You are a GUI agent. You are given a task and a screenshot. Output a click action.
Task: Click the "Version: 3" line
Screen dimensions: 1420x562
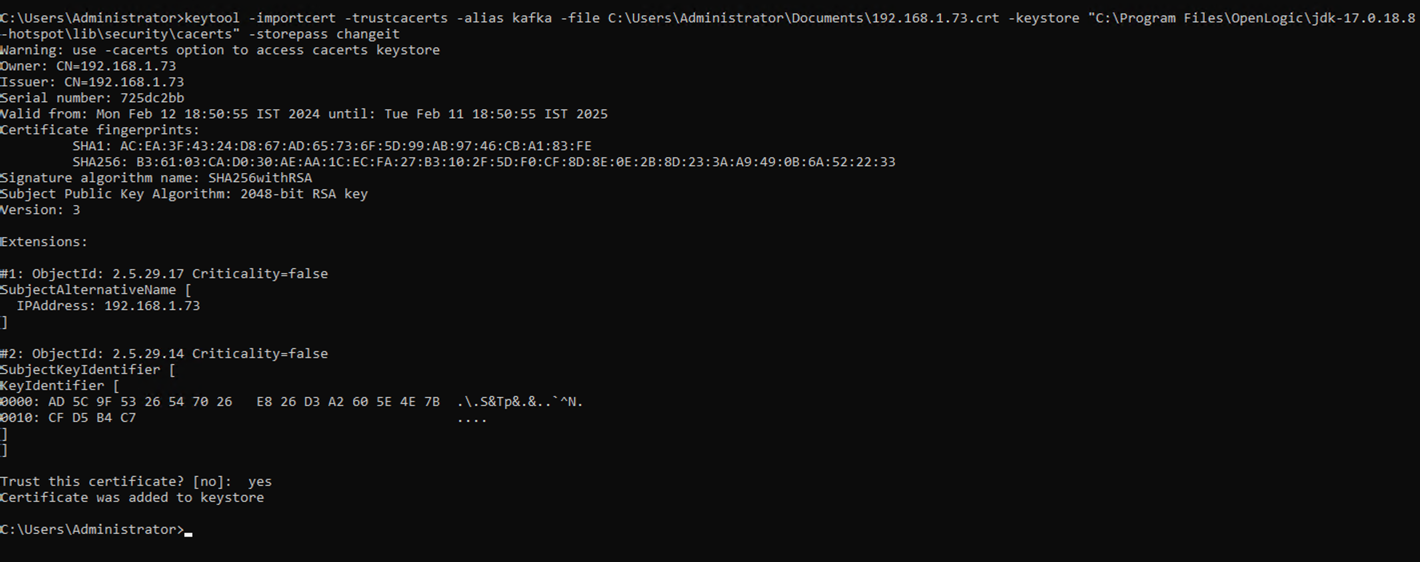click(40, 210)
